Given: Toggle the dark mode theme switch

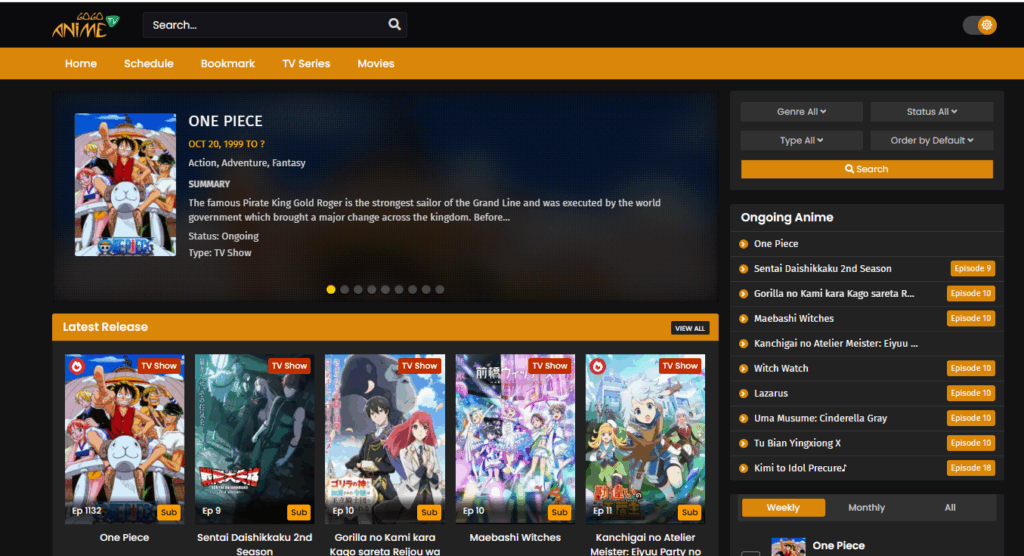Looking at the screenshot, I should [980, 25].
